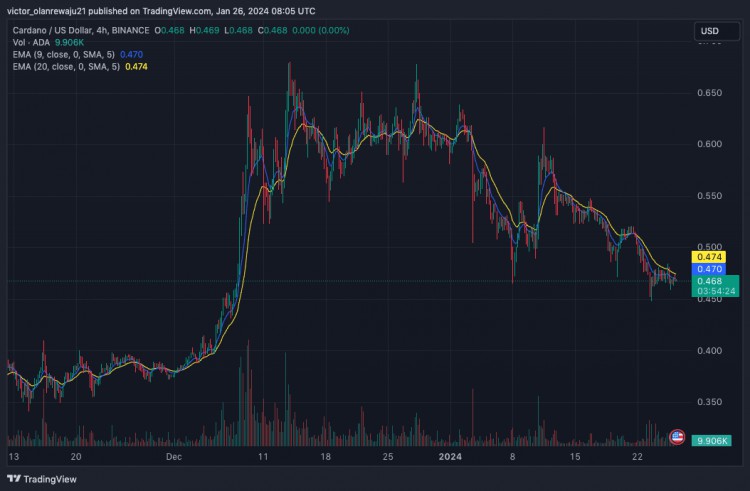Viewport: 750px width, 491px height.
Task: Click the 0.350 price axis label
Action: [709, 402]
